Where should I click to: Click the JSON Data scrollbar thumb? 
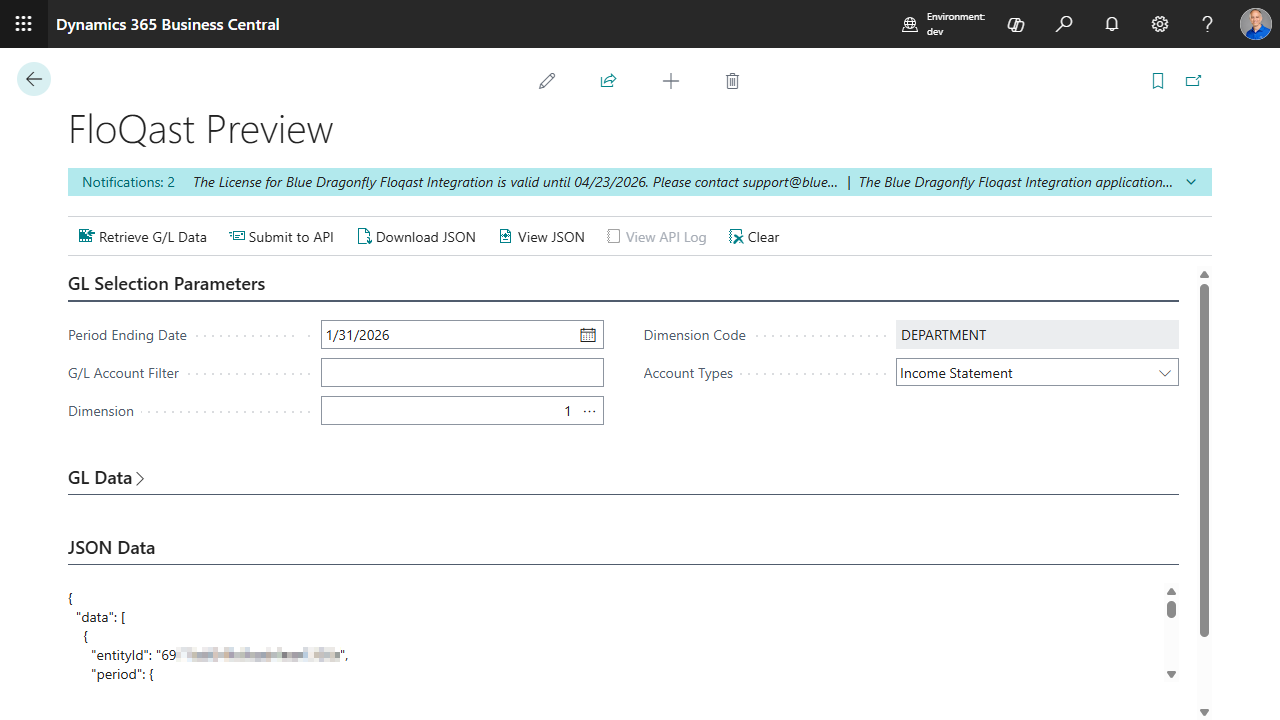(1171, 609)
